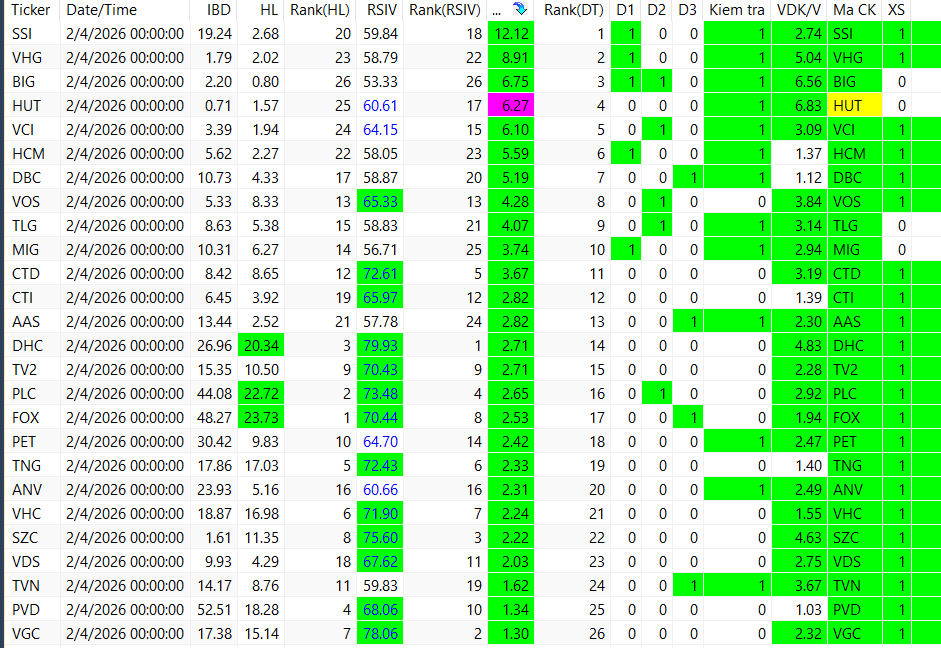Click the Rank(RSIV) column header
Viewport: 941px width, 648px height.
click(x=445, y=10)
